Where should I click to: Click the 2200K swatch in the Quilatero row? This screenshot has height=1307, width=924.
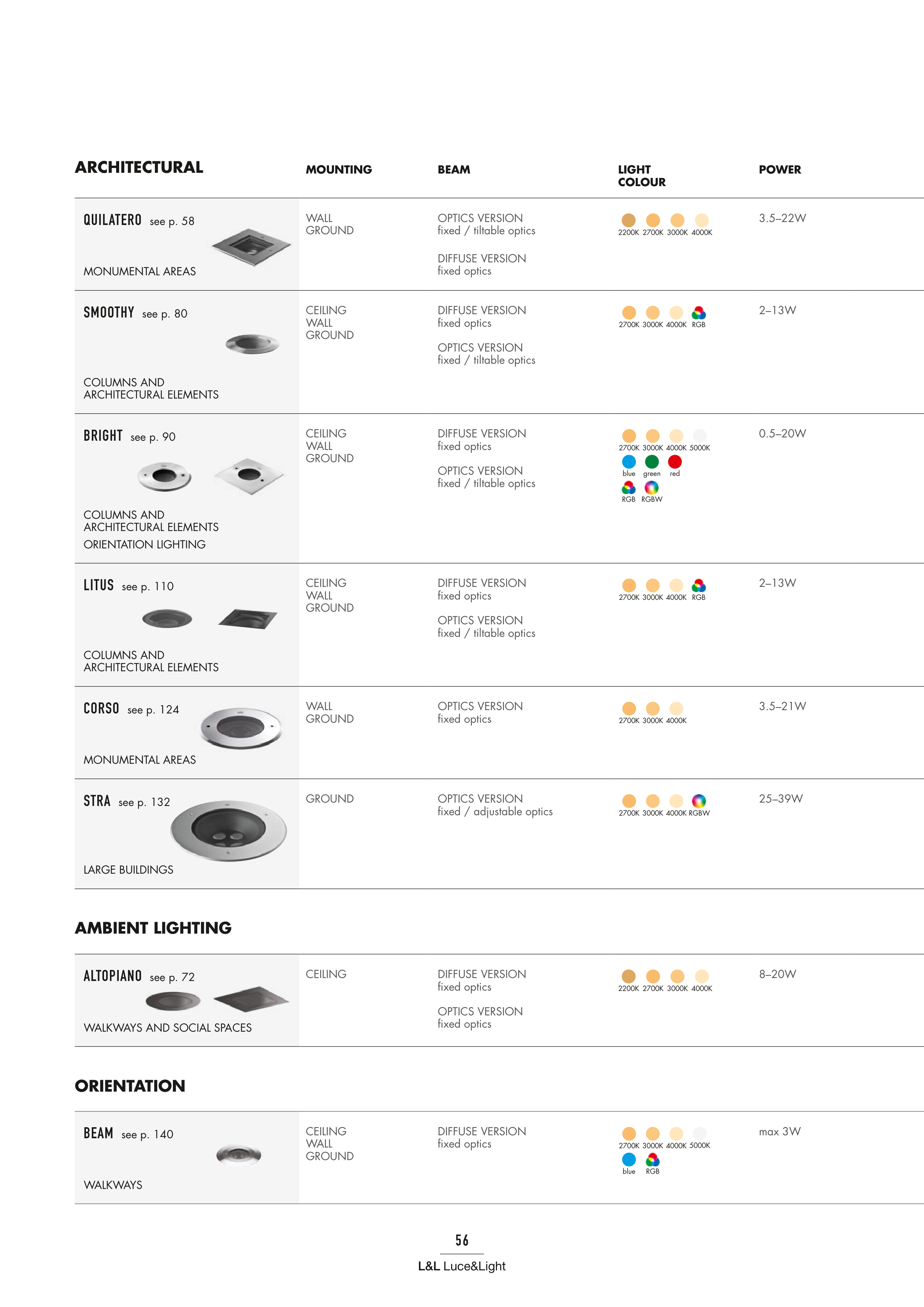pyautogui.click(x=629, y=220)
